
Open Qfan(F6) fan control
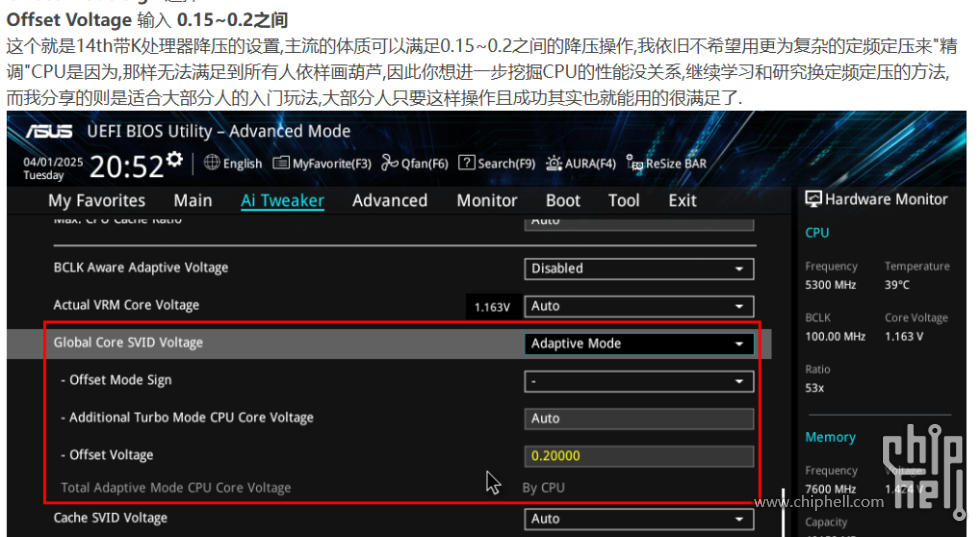[414, 163]
